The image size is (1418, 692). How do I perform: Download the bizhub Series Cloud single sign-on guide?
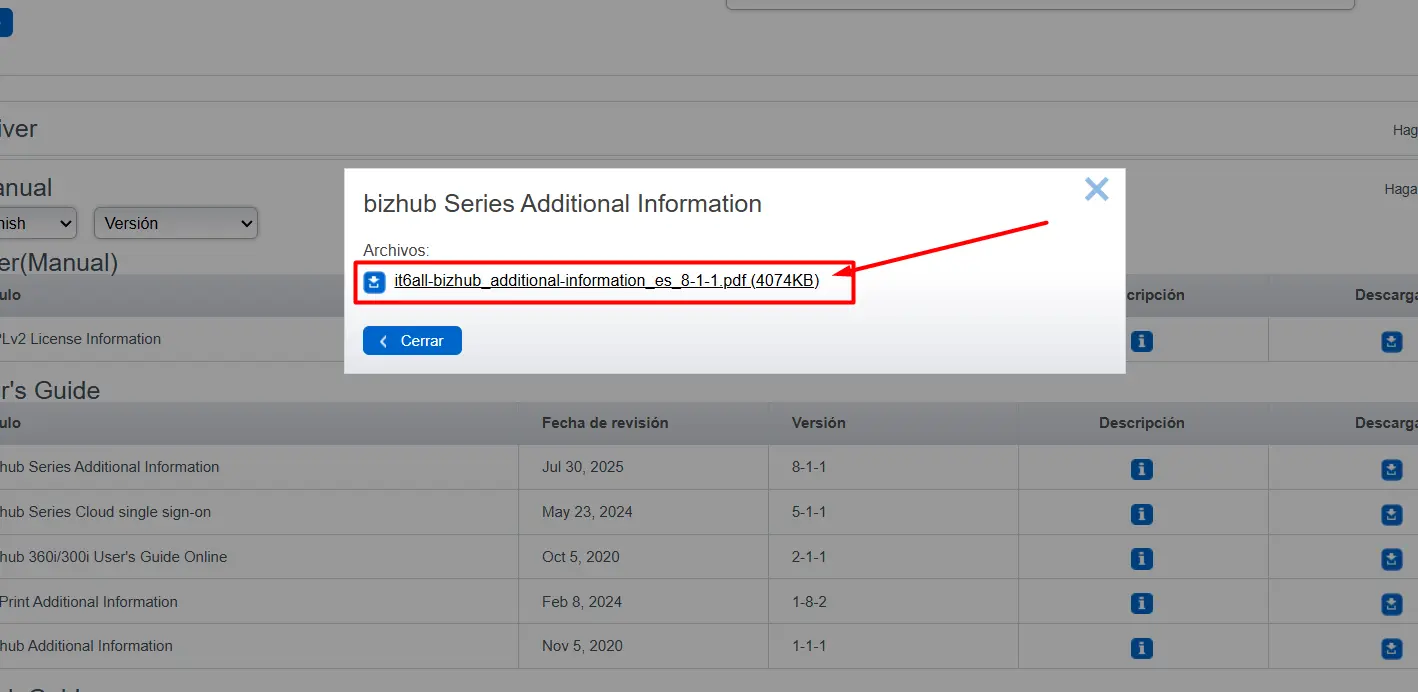coord(1391,514)
